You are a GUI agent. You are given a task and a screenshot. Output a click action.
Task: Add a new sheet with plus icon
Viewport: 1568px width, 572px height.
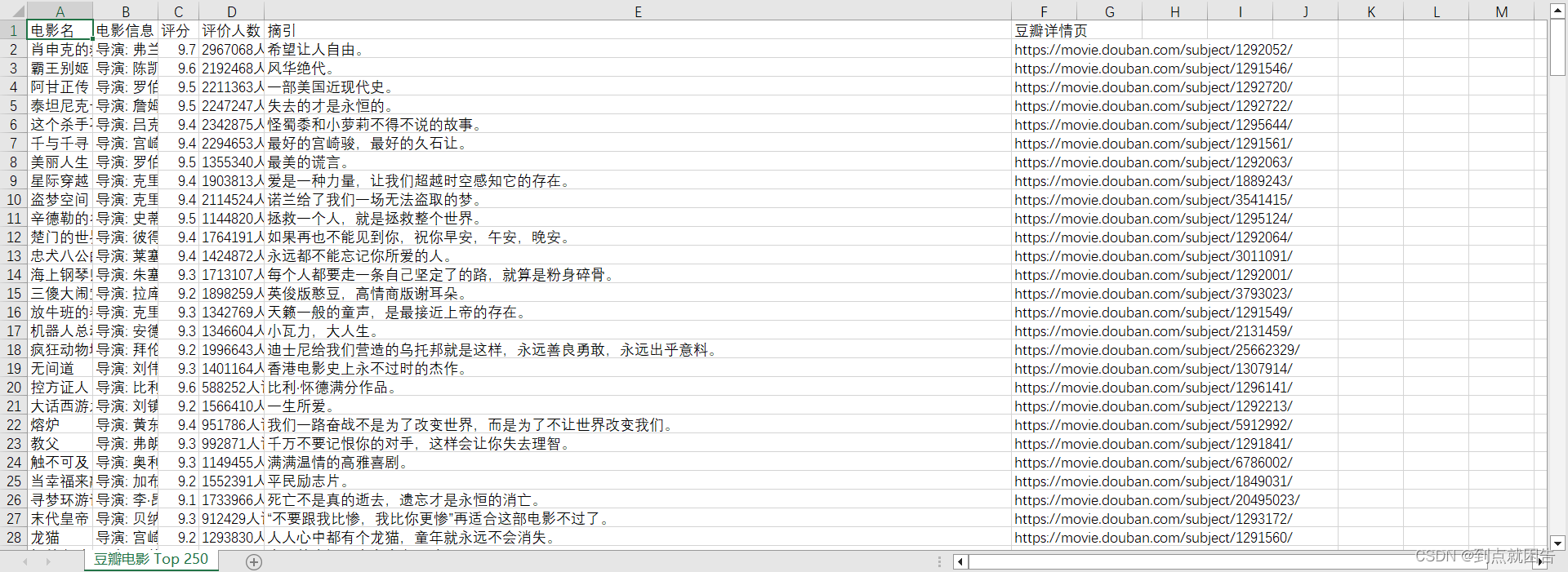click(254, 561)
